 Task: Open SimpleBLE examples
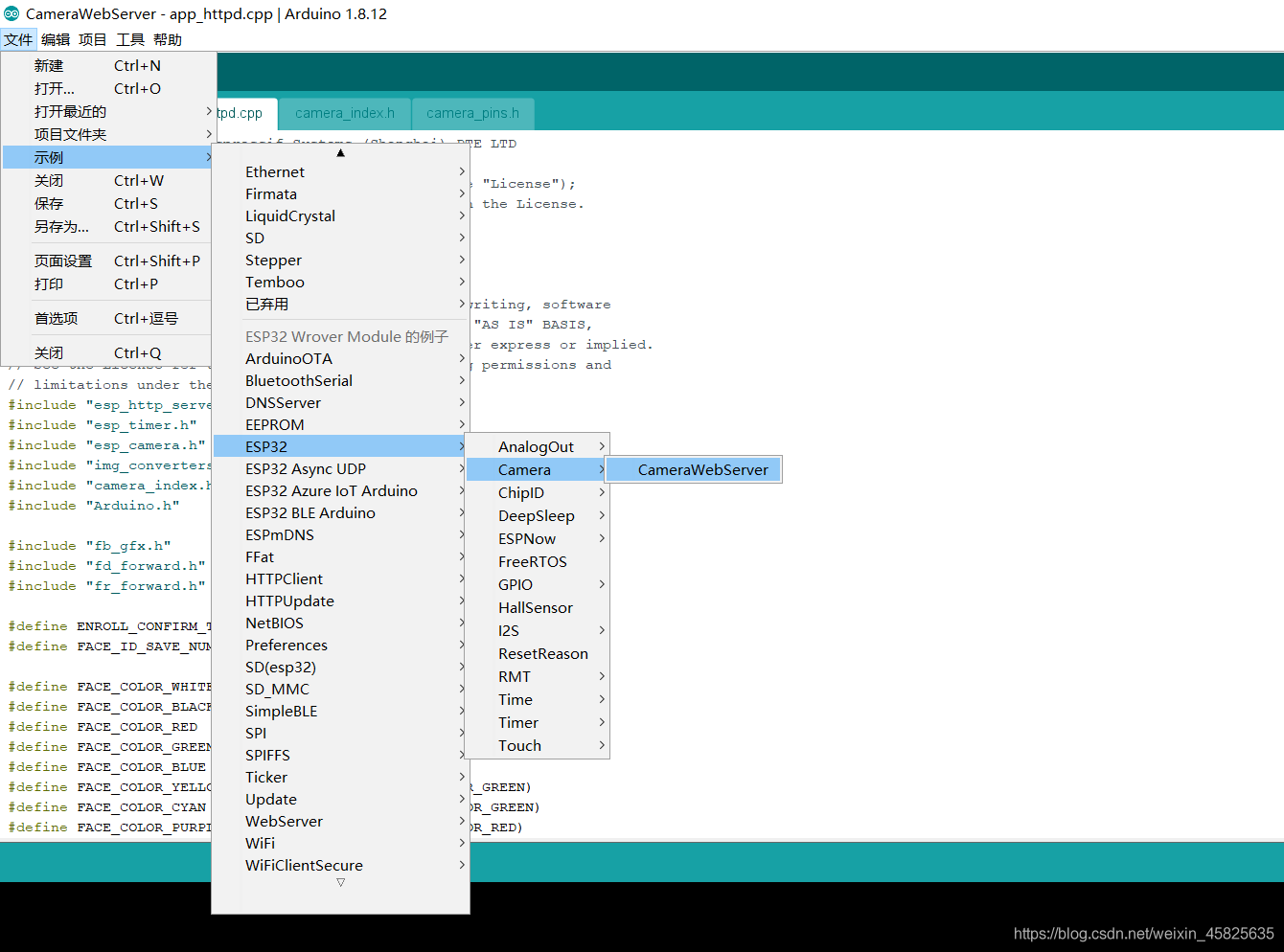[x=340, y=711]
